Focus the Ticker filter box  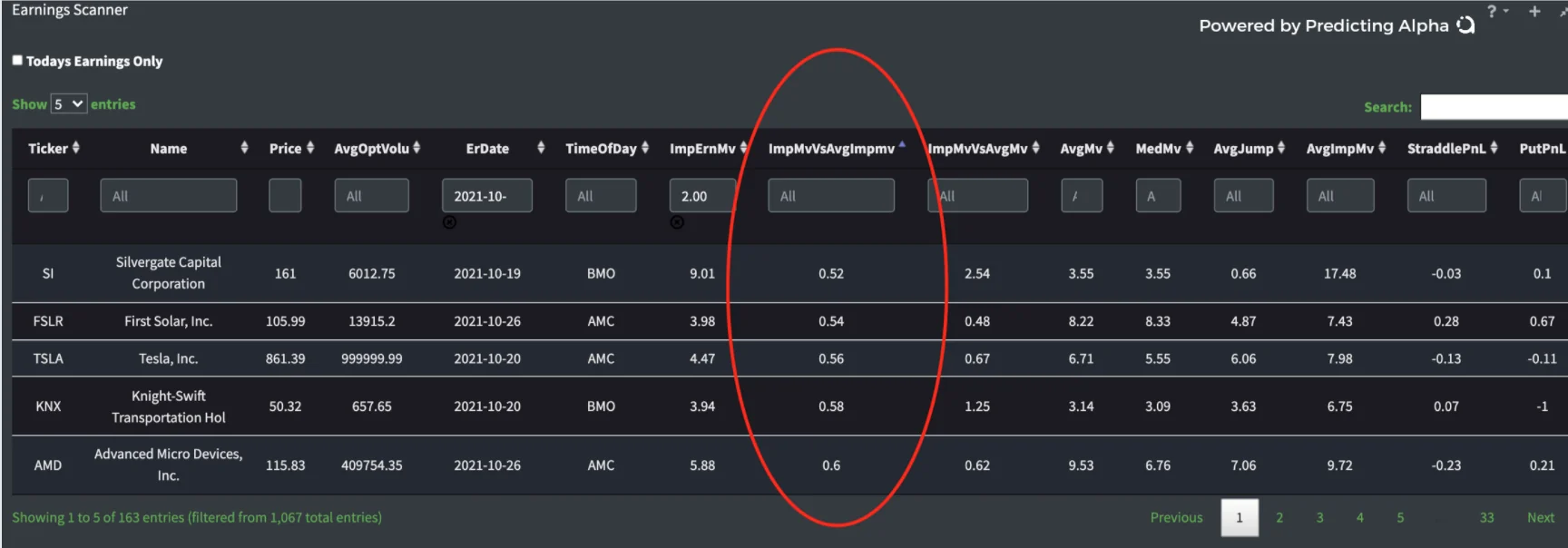[48, 195]
